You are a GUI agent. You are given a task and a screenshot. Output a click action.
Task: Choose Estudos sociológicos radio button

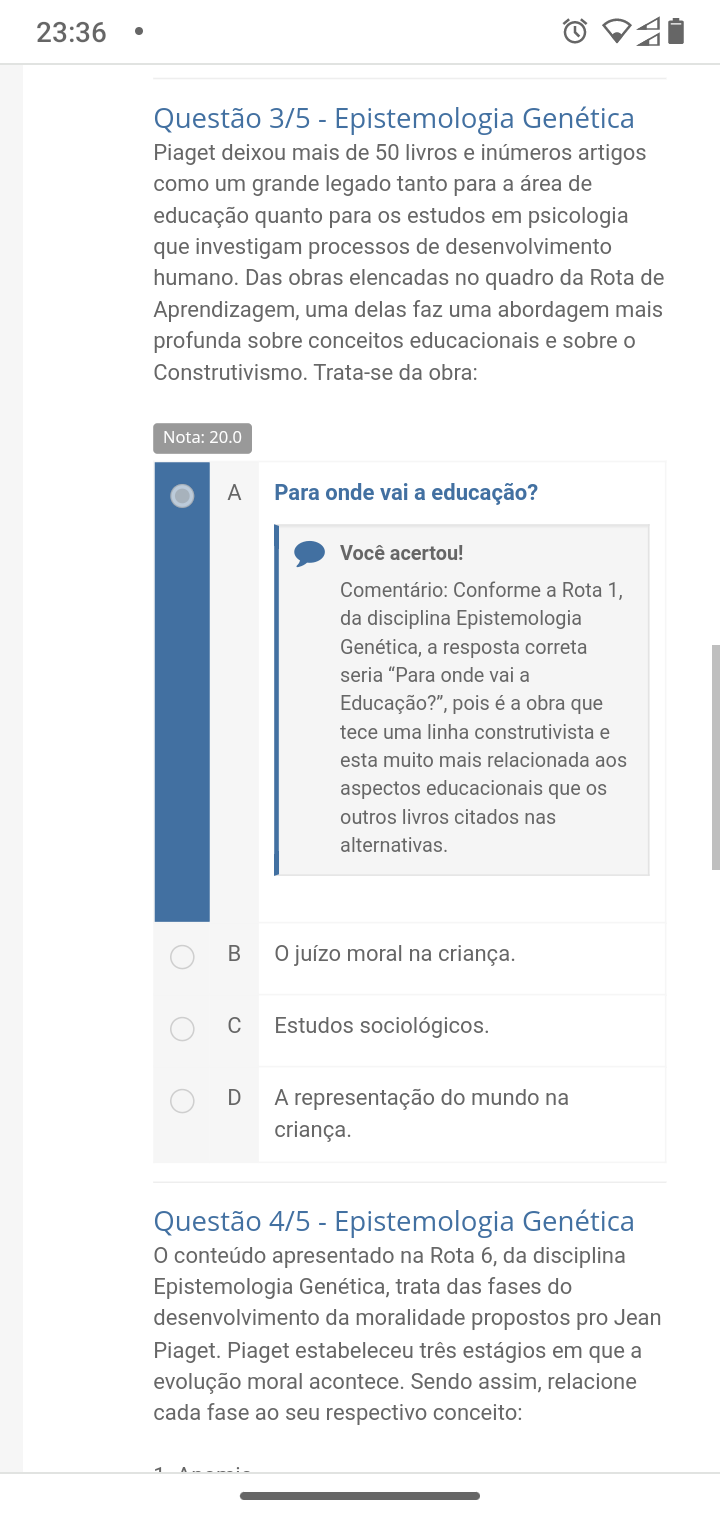(x=182, y=1028)
